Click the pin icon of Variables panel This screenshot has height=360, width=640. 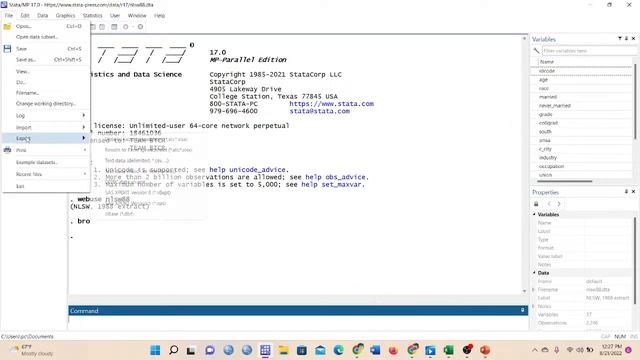tap(627, 38)
